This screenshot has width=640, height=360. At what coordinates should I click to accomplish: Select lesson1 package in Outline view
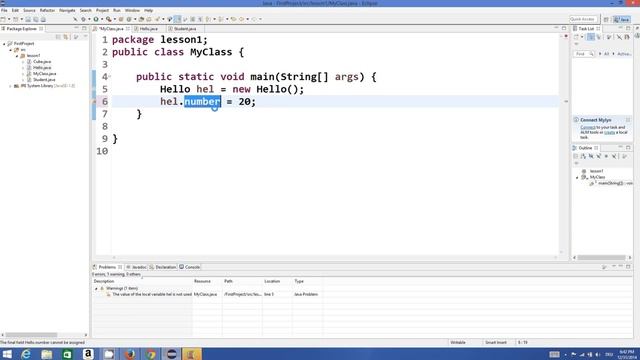(596, 171)
